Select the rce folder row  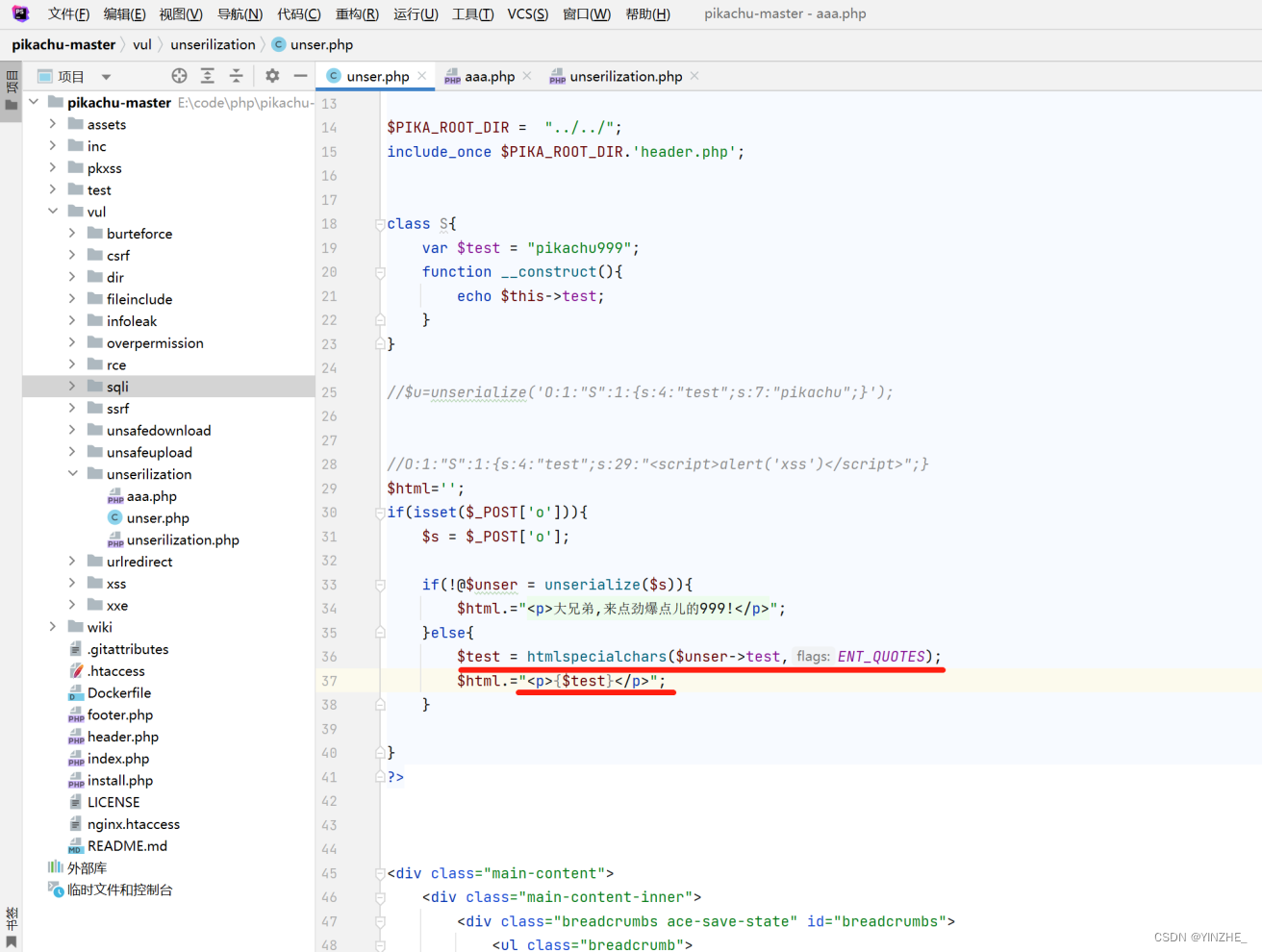[168, 365]
